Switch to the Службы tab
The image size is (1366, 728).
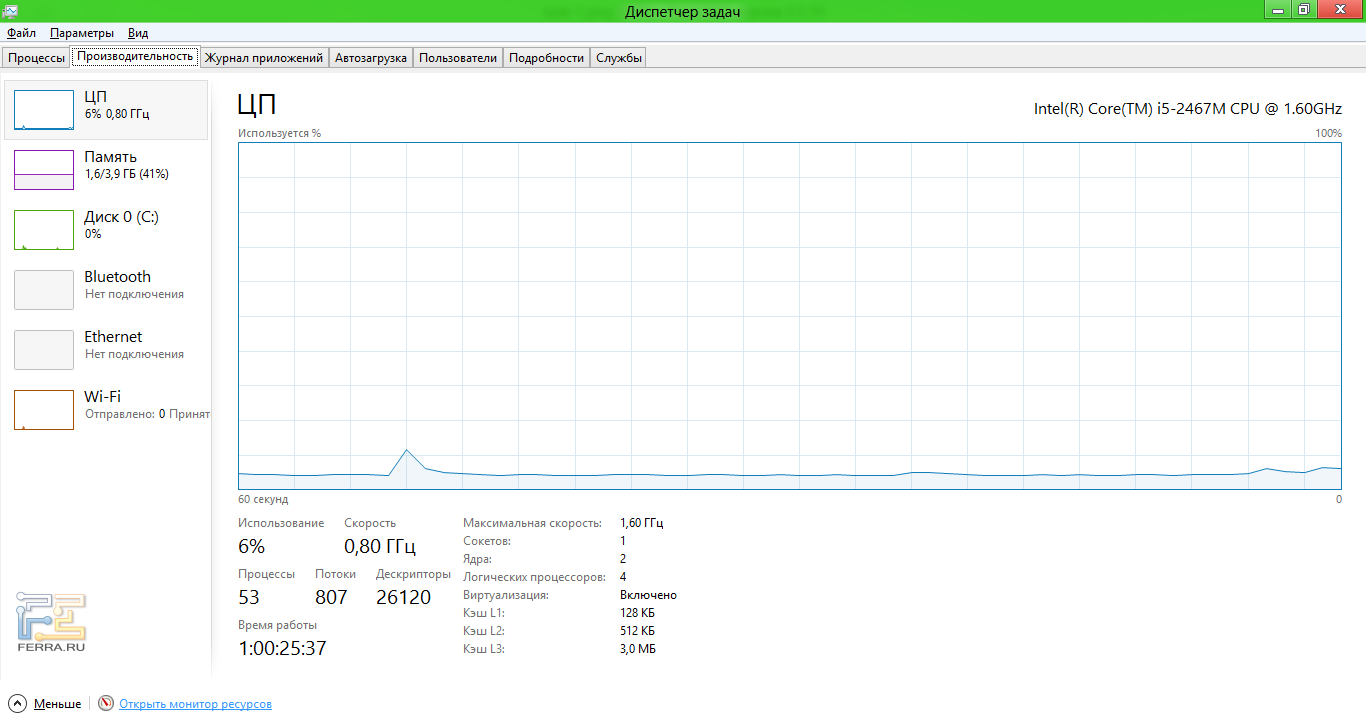tap(618, 58)
